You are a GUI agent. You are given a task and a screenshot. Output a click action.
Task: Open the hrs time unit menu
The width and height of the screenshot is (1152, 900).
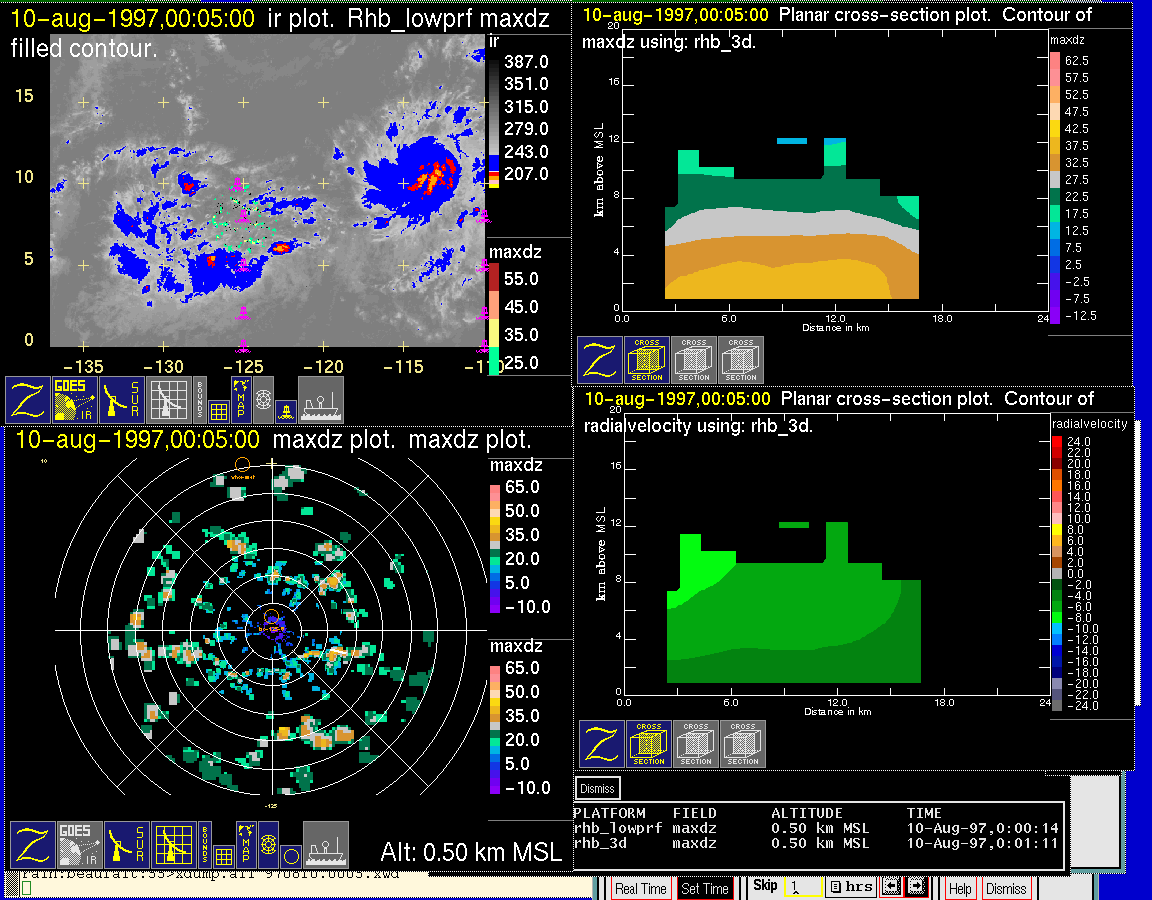[850, 887]
